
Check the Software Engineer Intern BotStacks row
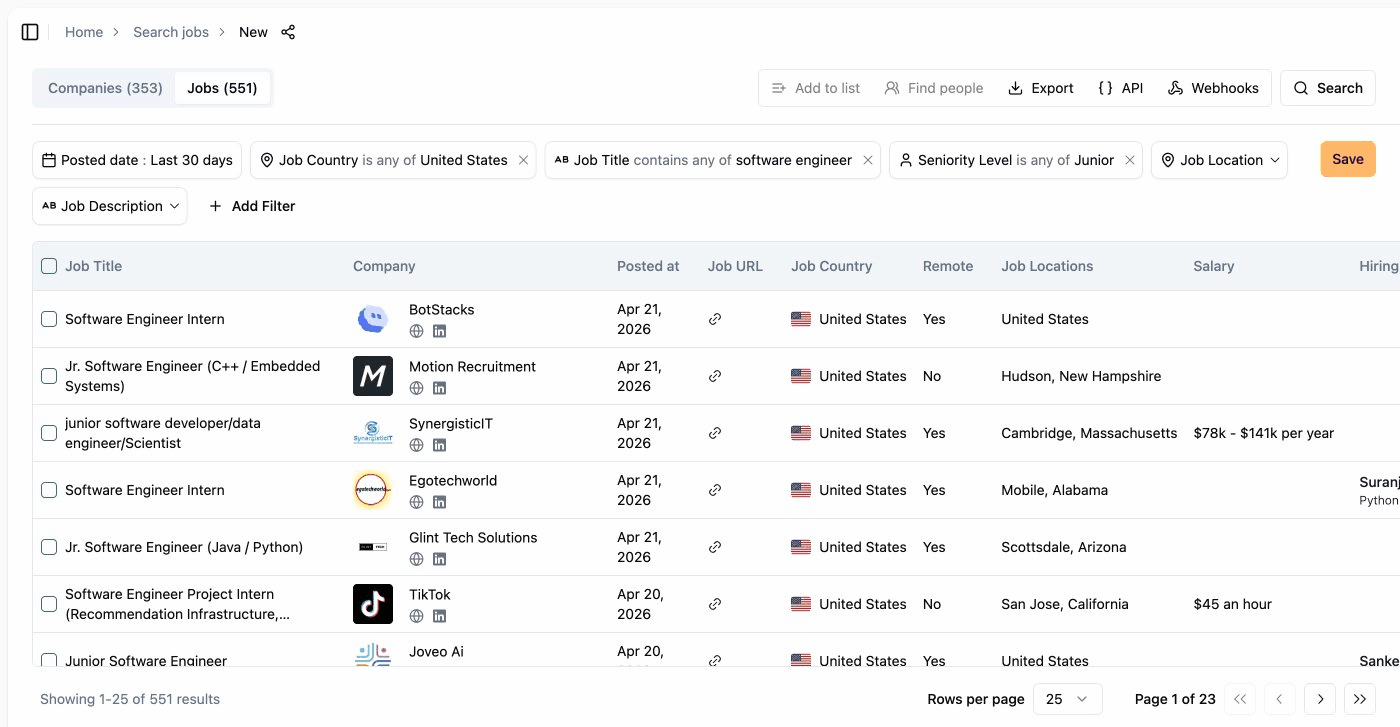49,319
